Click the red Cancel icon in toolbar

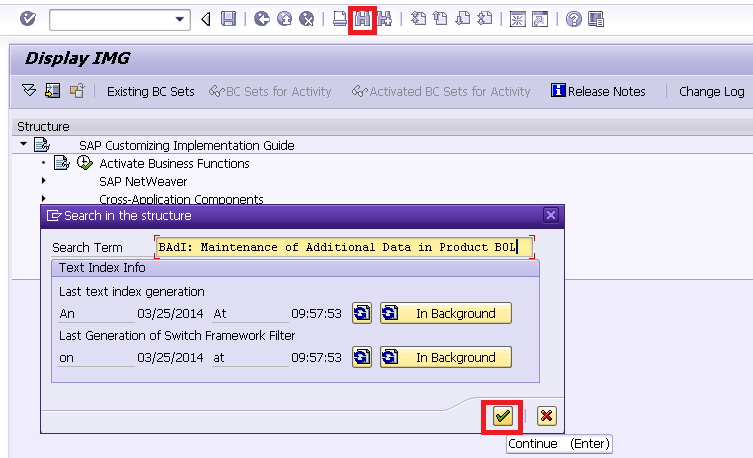[306, 19]
